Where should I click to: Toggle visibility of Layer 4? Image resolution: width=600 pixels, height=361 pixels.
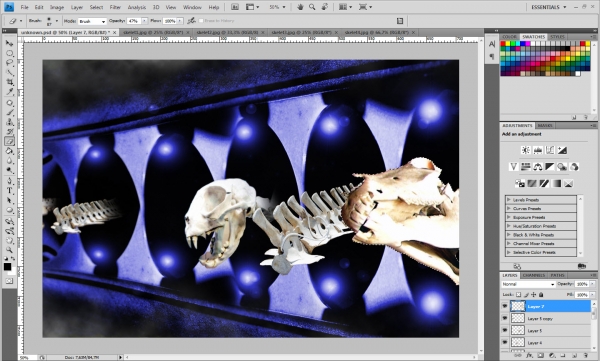[505, 342]
